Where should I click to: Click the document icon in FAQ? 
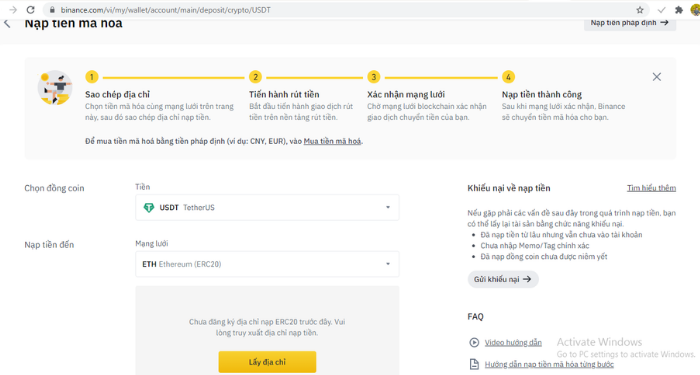point(474,364)
